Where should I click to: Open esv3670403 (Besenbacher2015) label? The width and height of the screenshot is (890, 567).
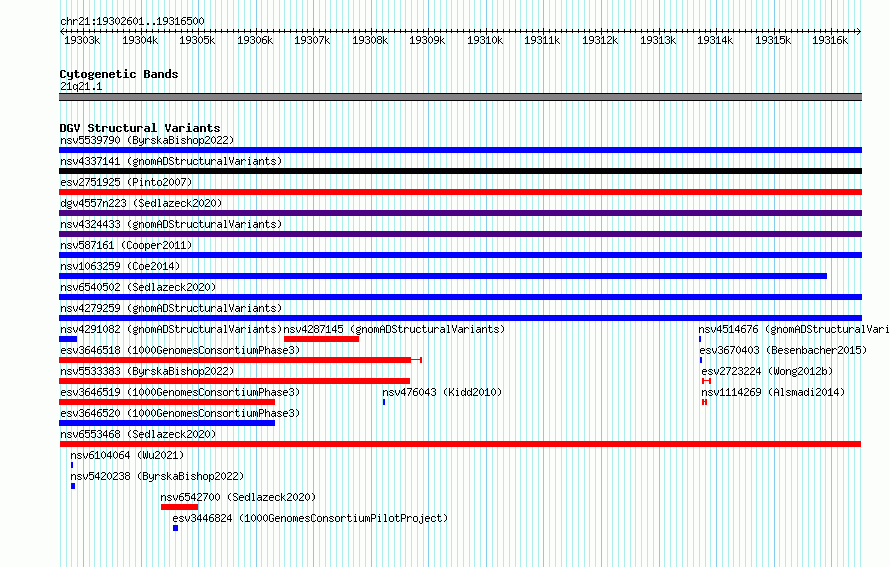(783, 350)
